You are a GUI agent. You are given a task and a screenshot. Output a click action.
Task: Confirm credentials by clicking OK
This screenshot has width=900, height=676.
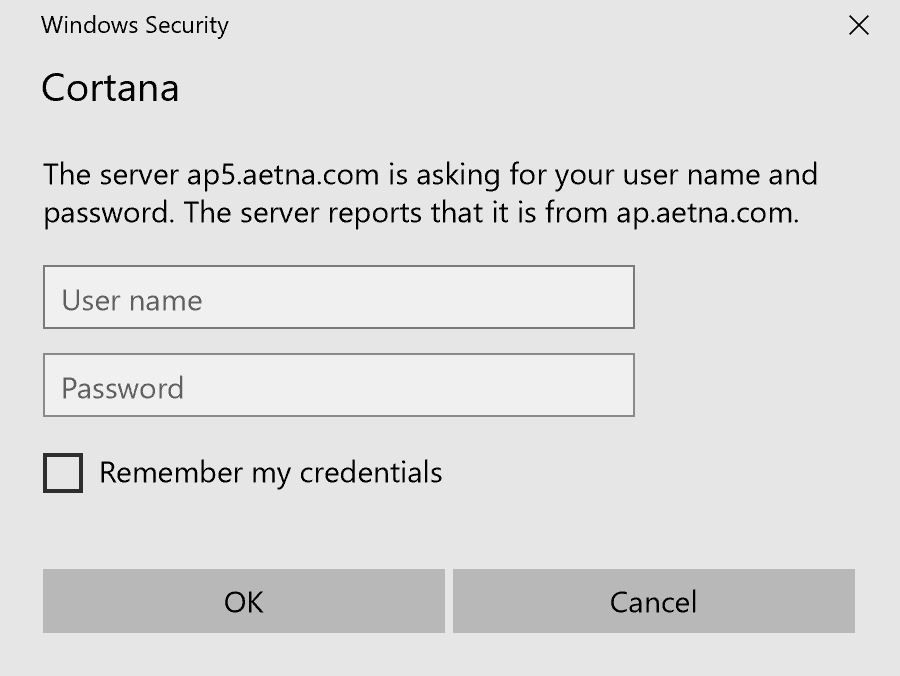[243, 602]
